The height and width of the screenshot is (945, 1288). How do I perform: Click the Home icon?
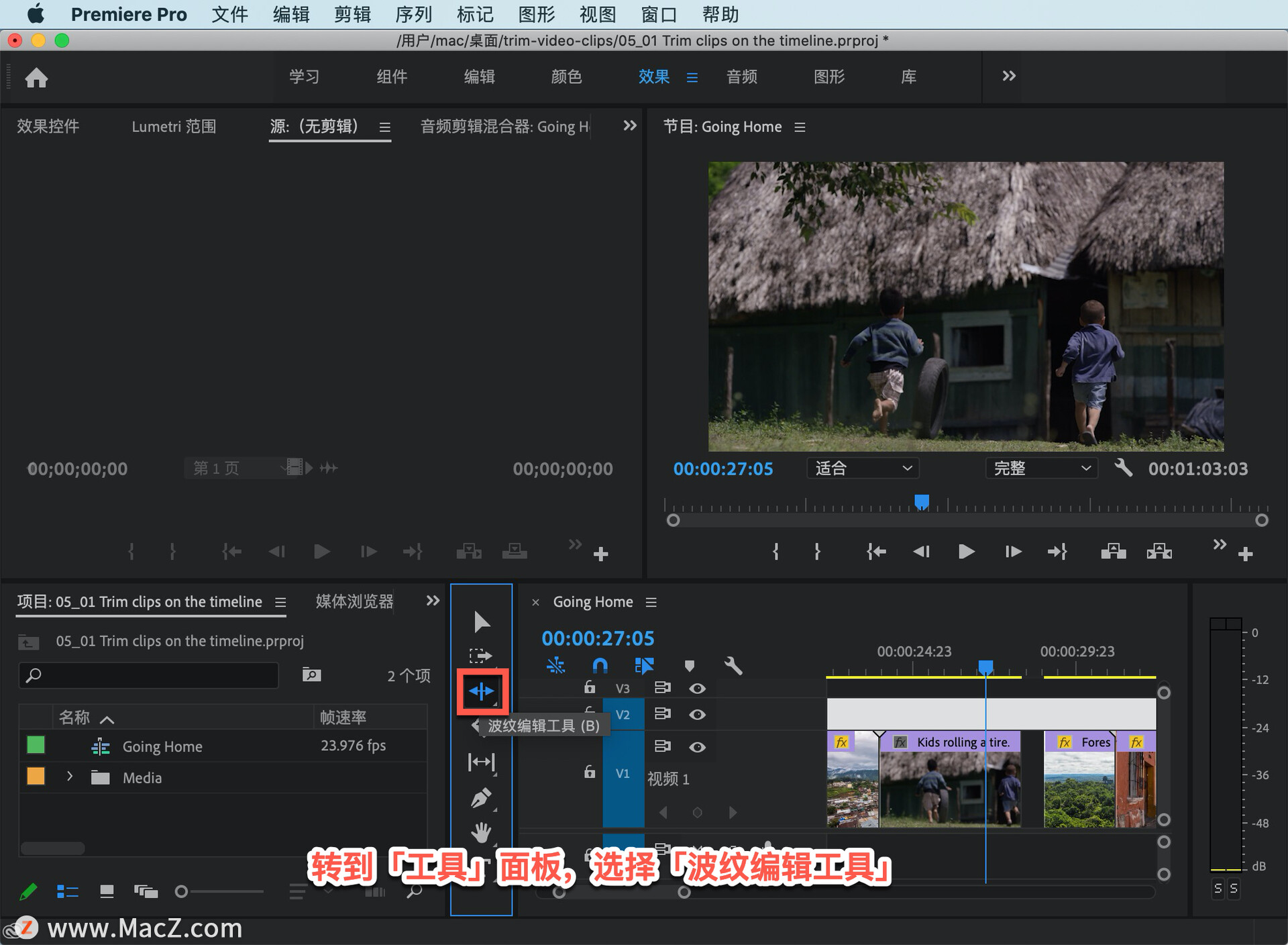36,78
